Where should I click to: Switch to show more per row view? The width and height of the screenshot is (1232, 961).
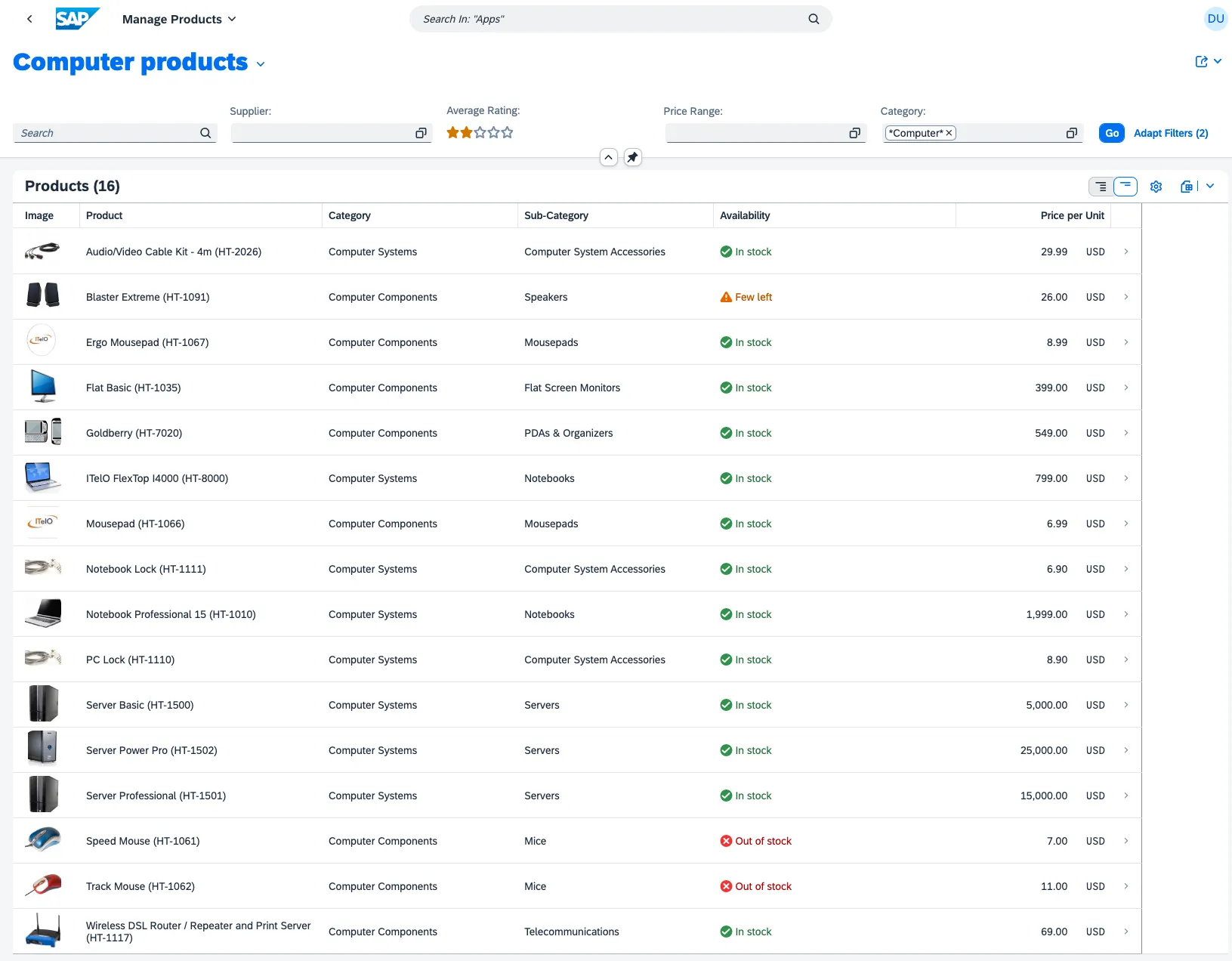click(1101, 187)
